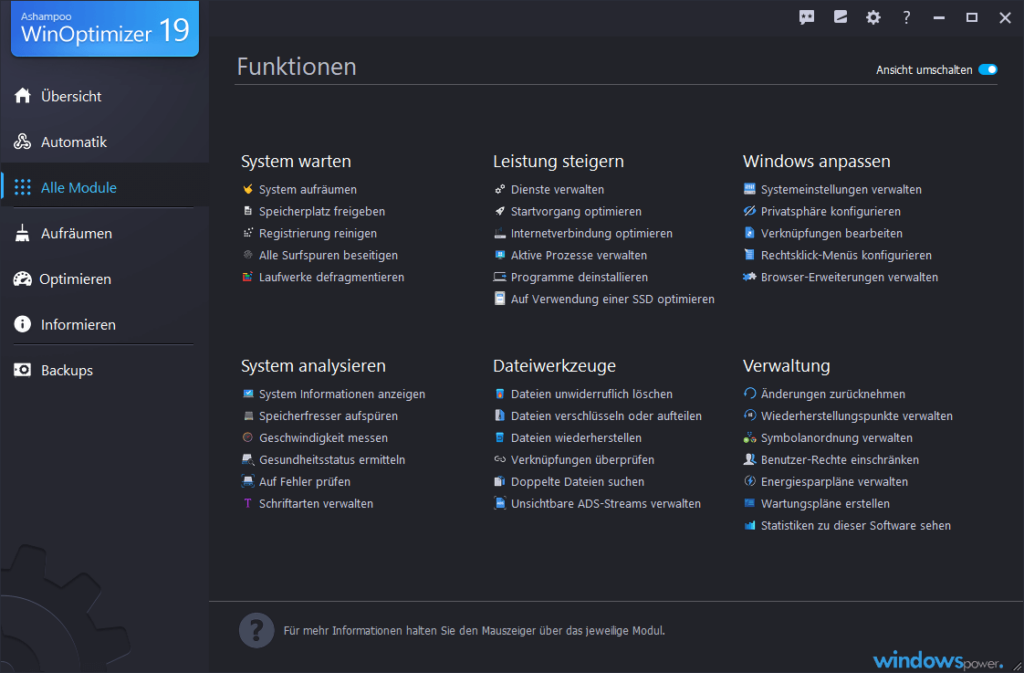Viewport: 1024px width, 673px height.
Task: Click the notes icon in title bar
Action: (840, 17)
